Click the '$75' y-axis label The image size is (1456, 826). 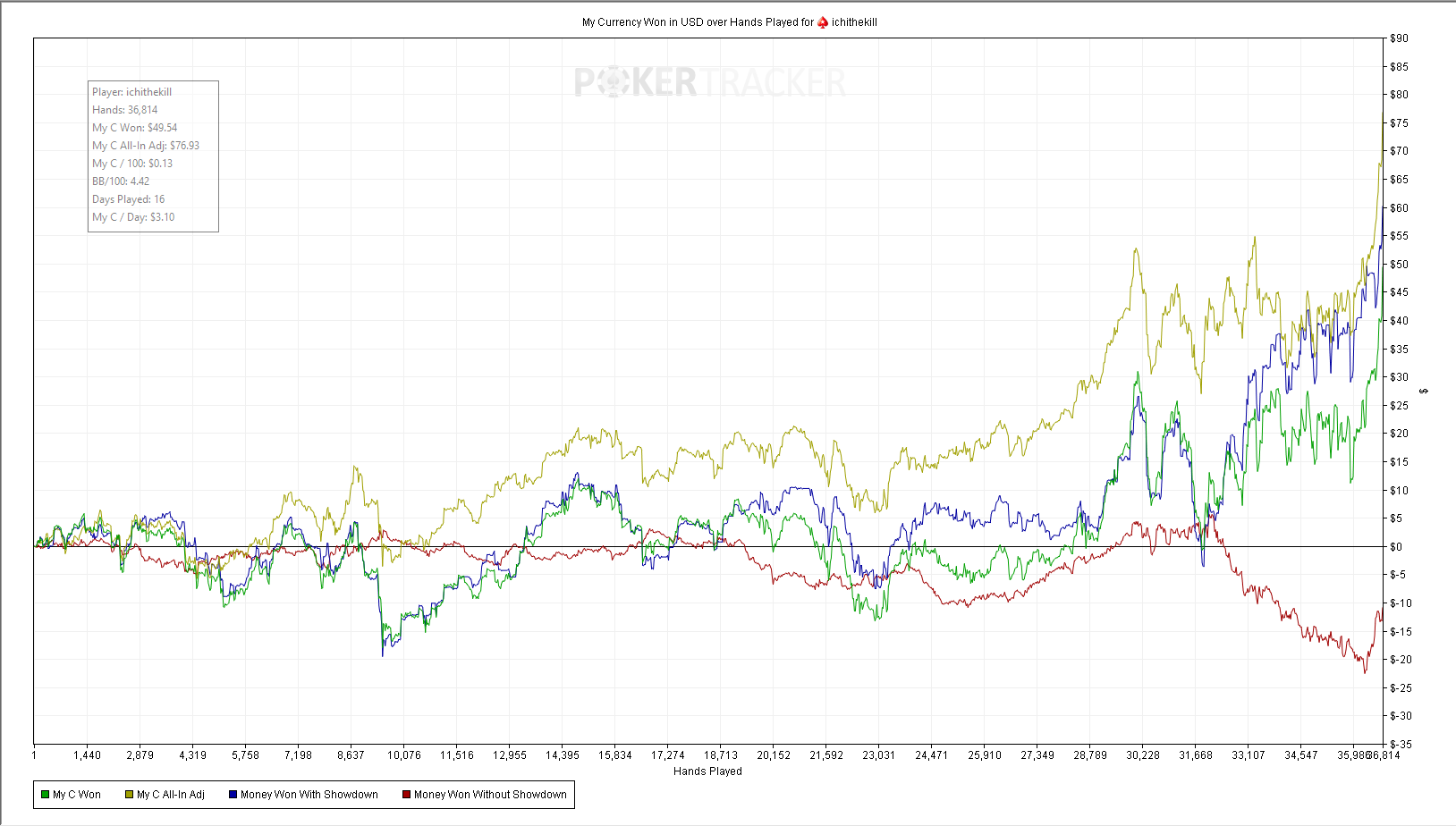tap(1399, 123)
